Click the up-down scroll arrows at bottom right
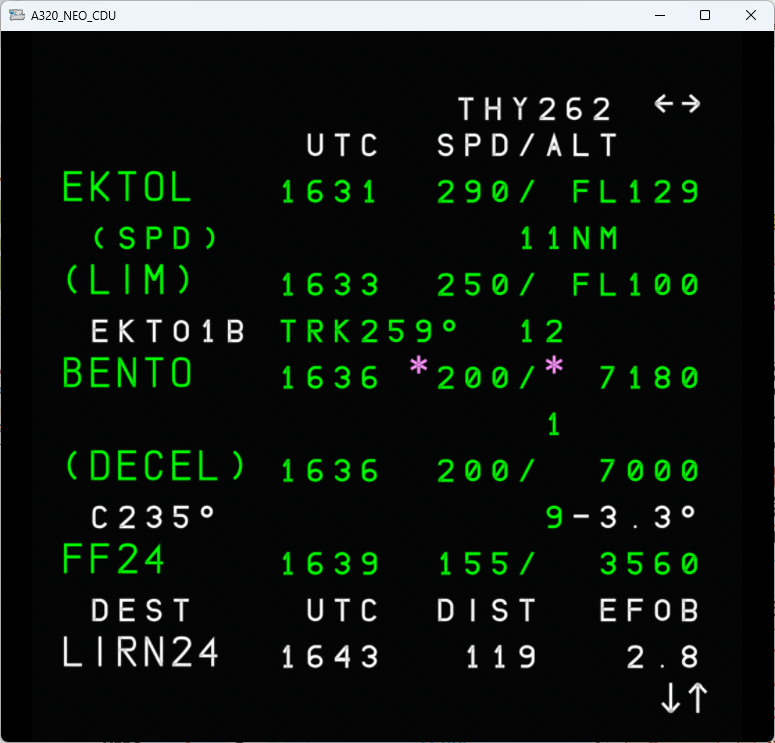 (684, 698)
